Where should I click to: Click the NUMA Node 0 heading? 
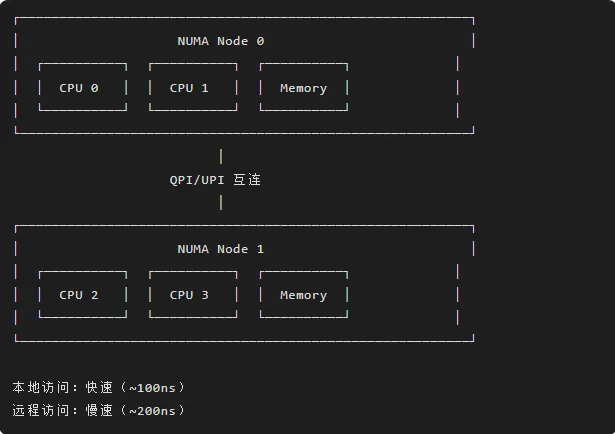click(220, 41)
